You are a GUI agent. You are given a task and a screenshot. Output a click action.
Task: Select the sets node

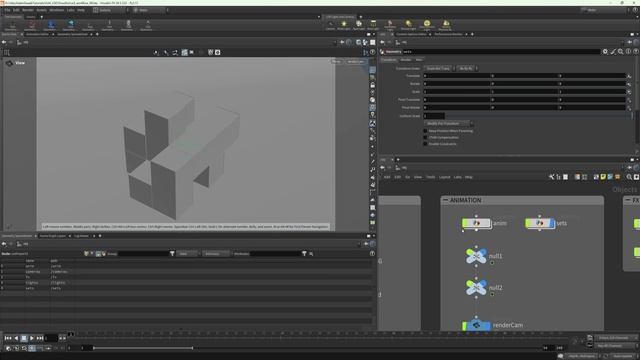540,223
